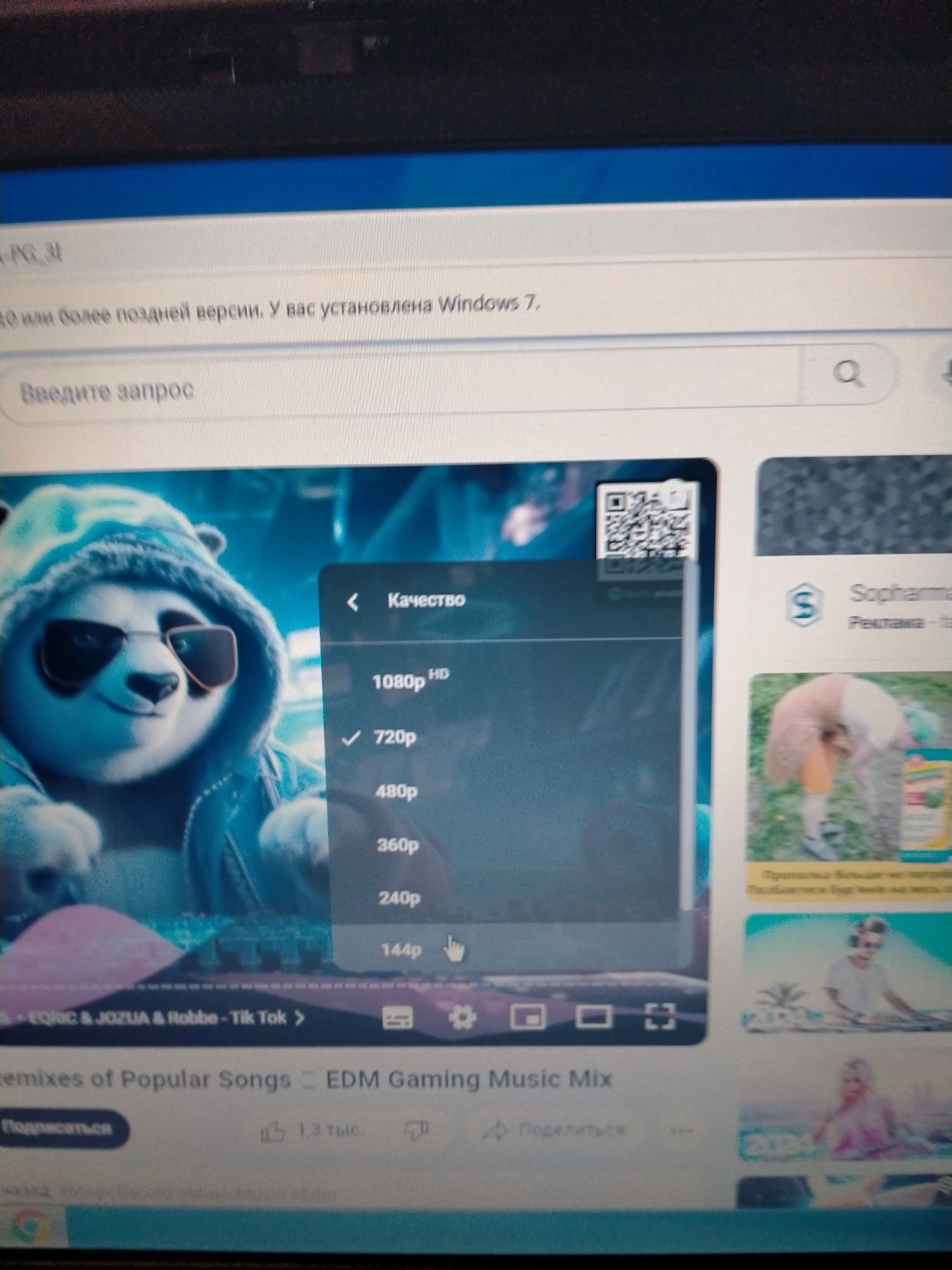
Task: Go back from Качество menu using chevron
Action: tap(354, 601)
